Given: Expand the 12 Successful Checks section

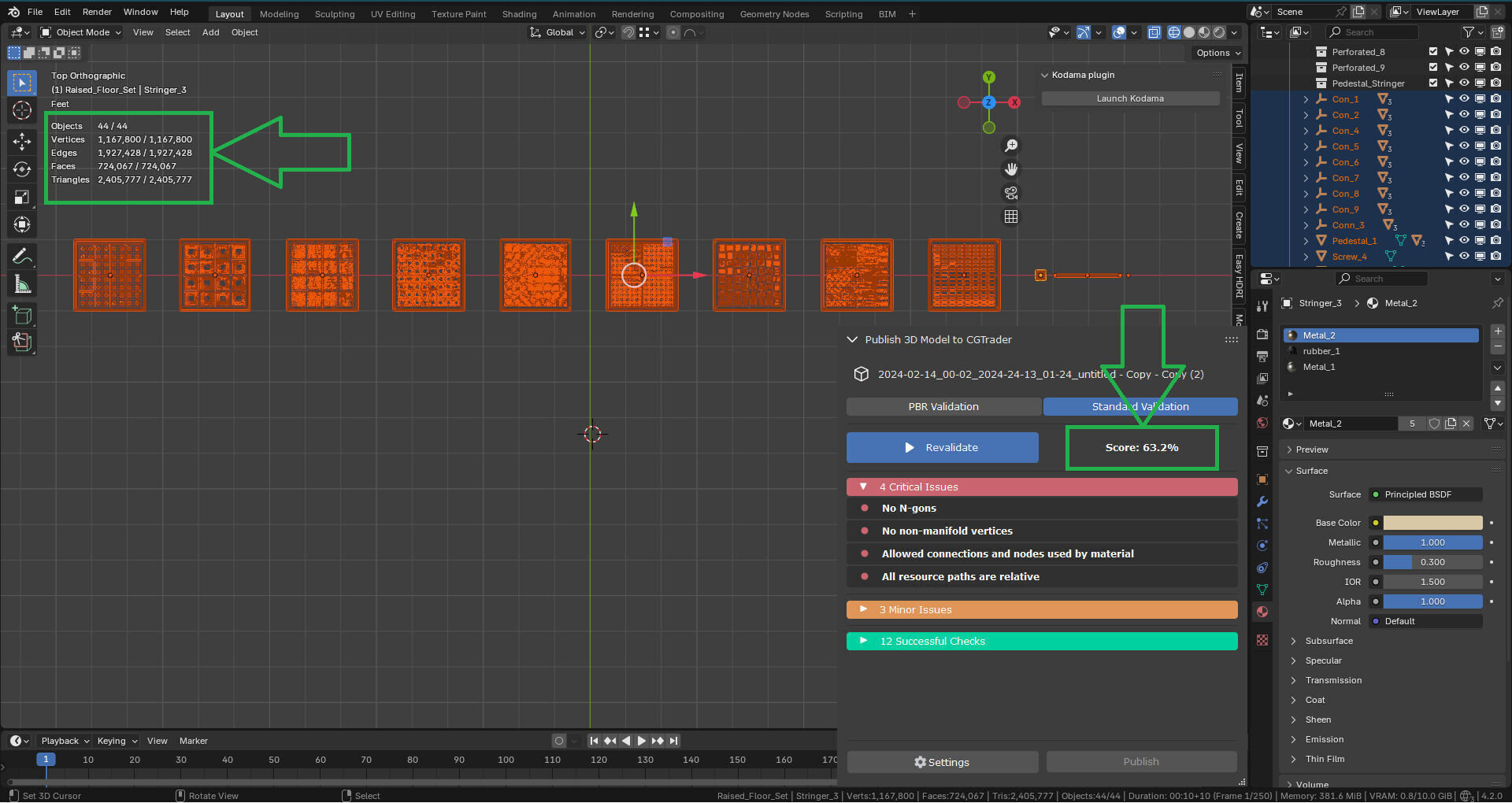Looking at the screenshot, I should coord(1042,642).
